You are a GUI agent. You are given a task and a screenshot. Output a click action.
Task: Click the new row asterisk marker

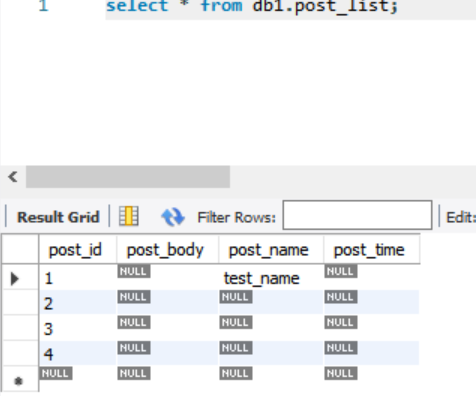click(19, 381)
